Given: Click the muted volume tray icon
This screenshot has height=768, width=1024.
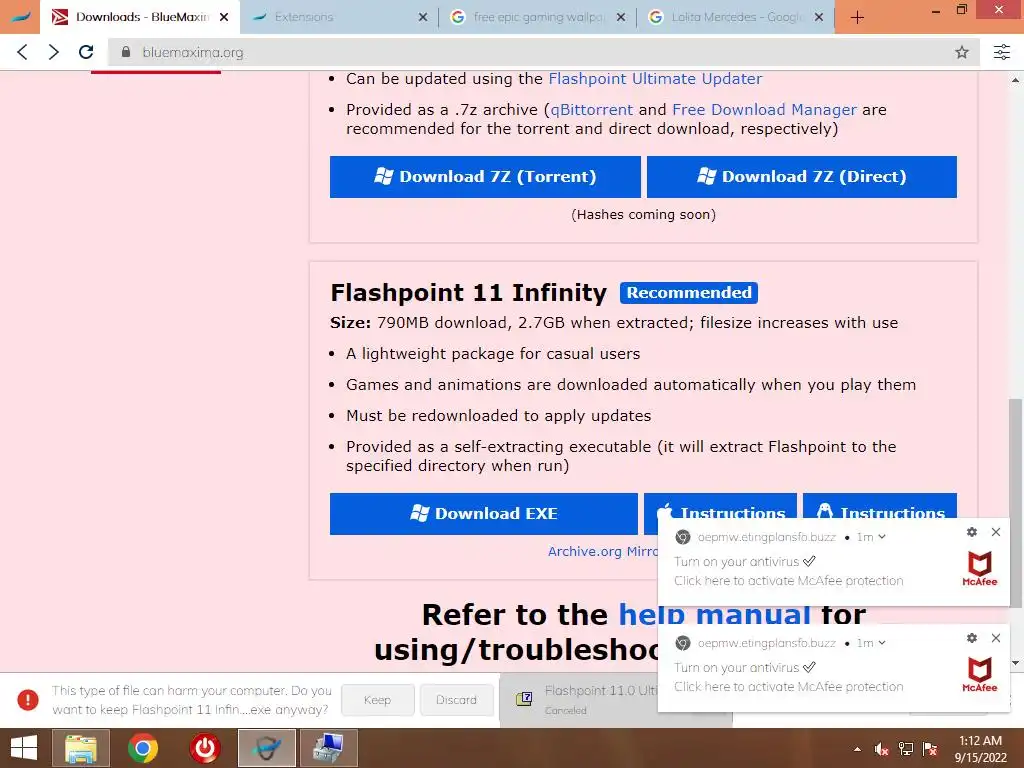Looking at the screenshot, I should (x=881, y=749).
